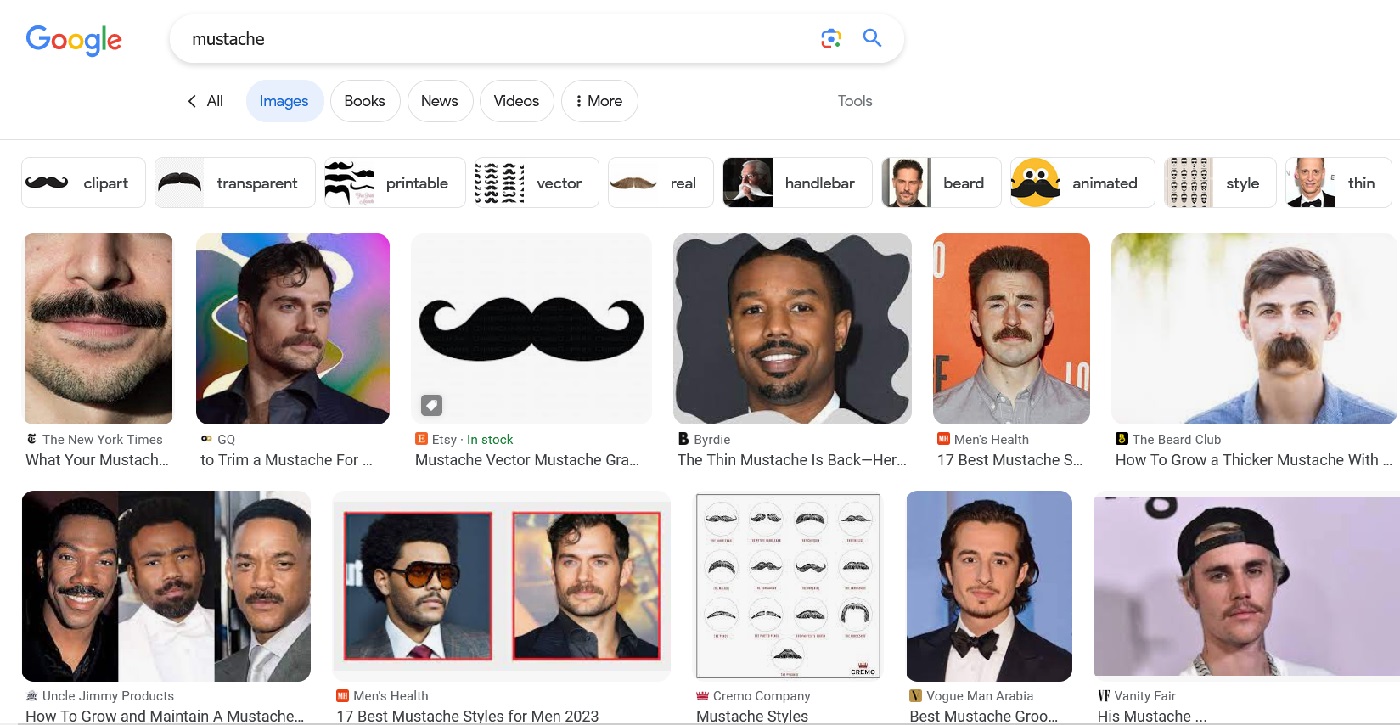This screenshot has height=725, width=1400.
Task: Enable the transparent image filter
Action: pyautogui.click(x=234, y=182)
